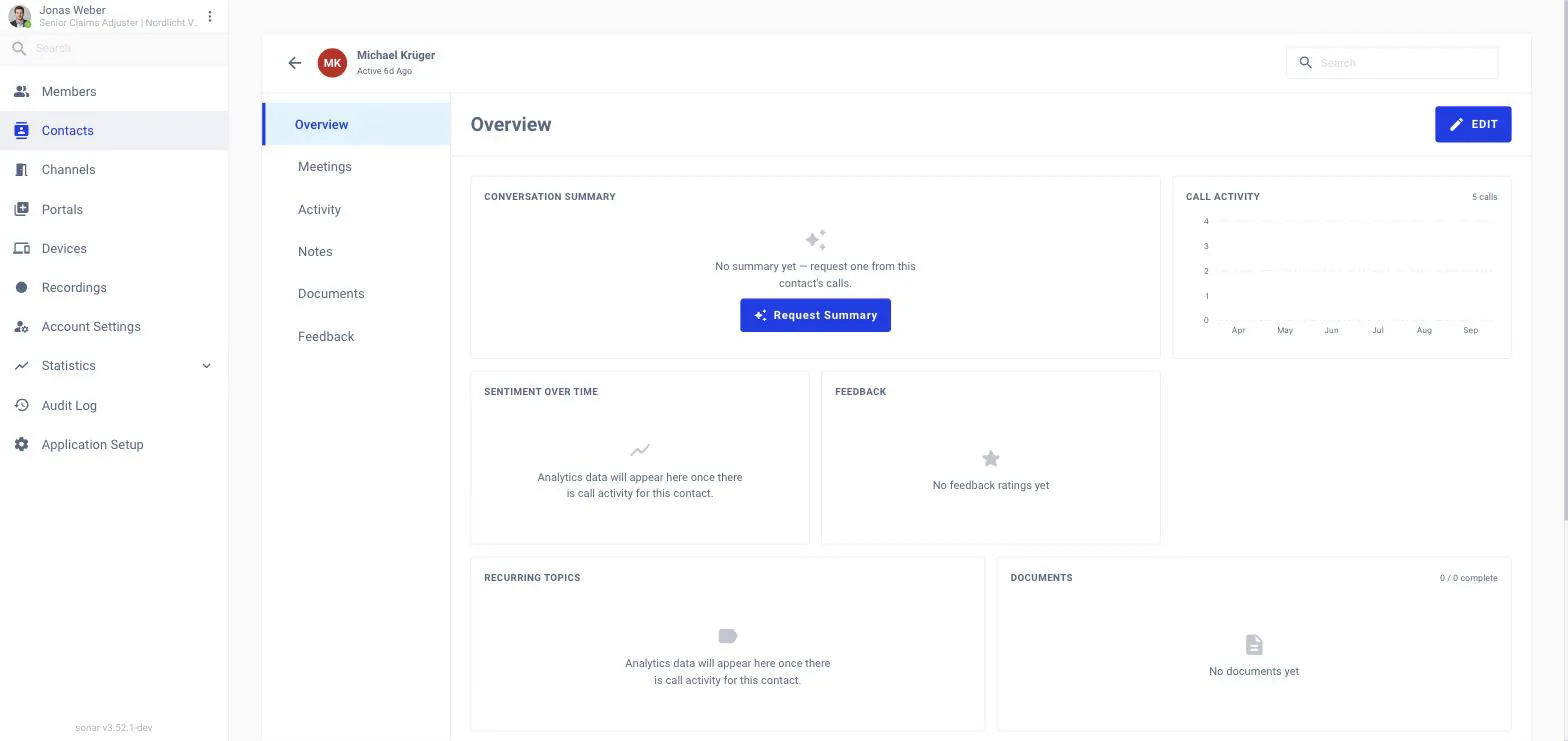Click the Request Summary button
The height and width of the screenshot is (741, 1568).
coord(815,316)
